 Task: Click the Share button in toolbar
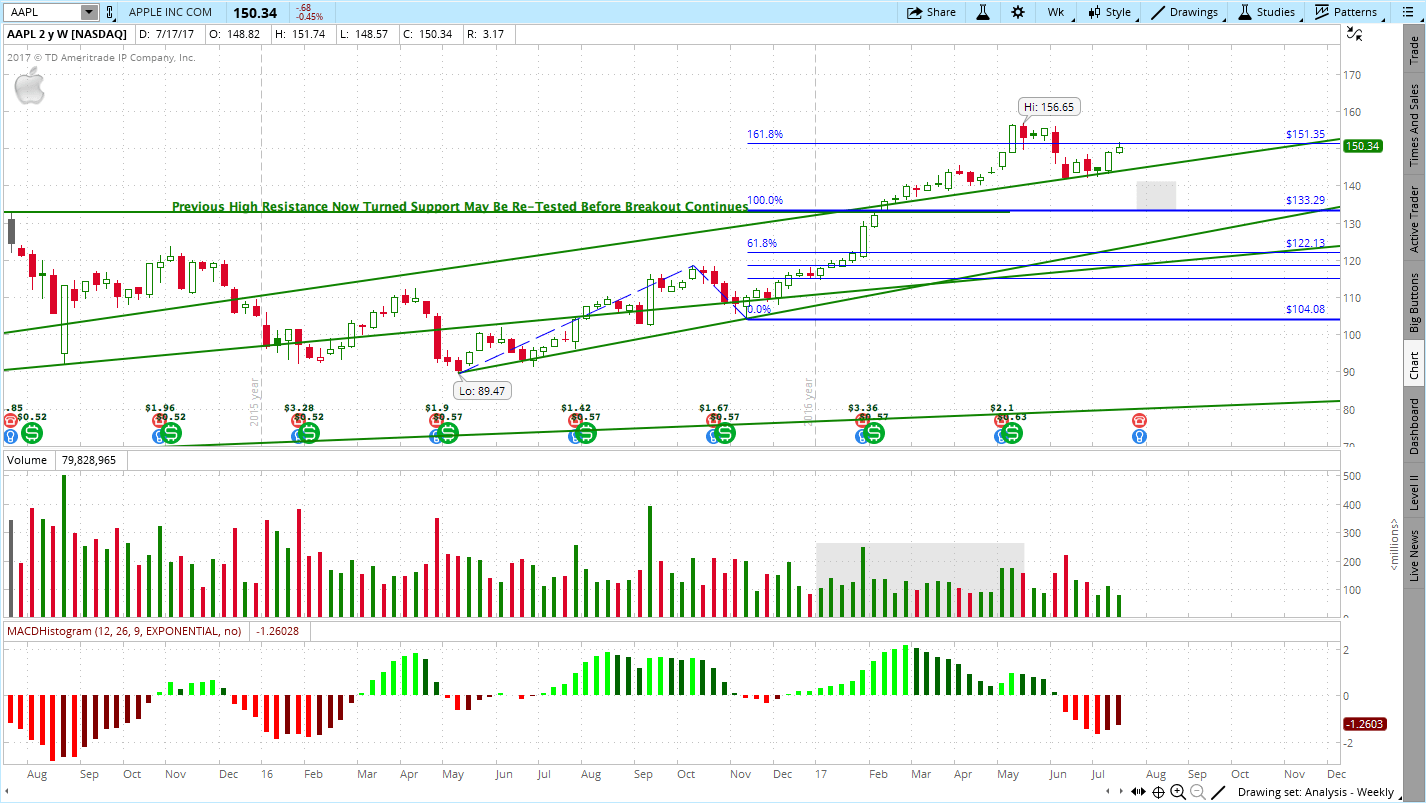click(931, 12)
